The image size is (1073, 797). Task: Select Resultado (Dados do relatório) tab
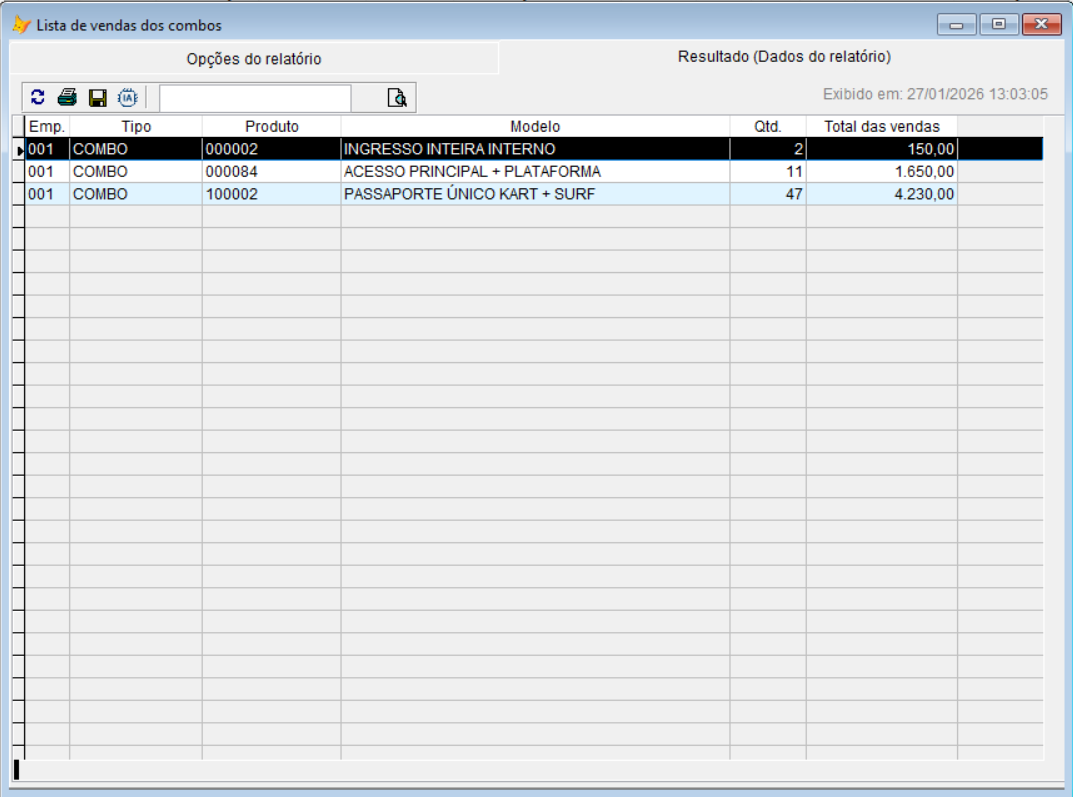[x=784, y=57]
